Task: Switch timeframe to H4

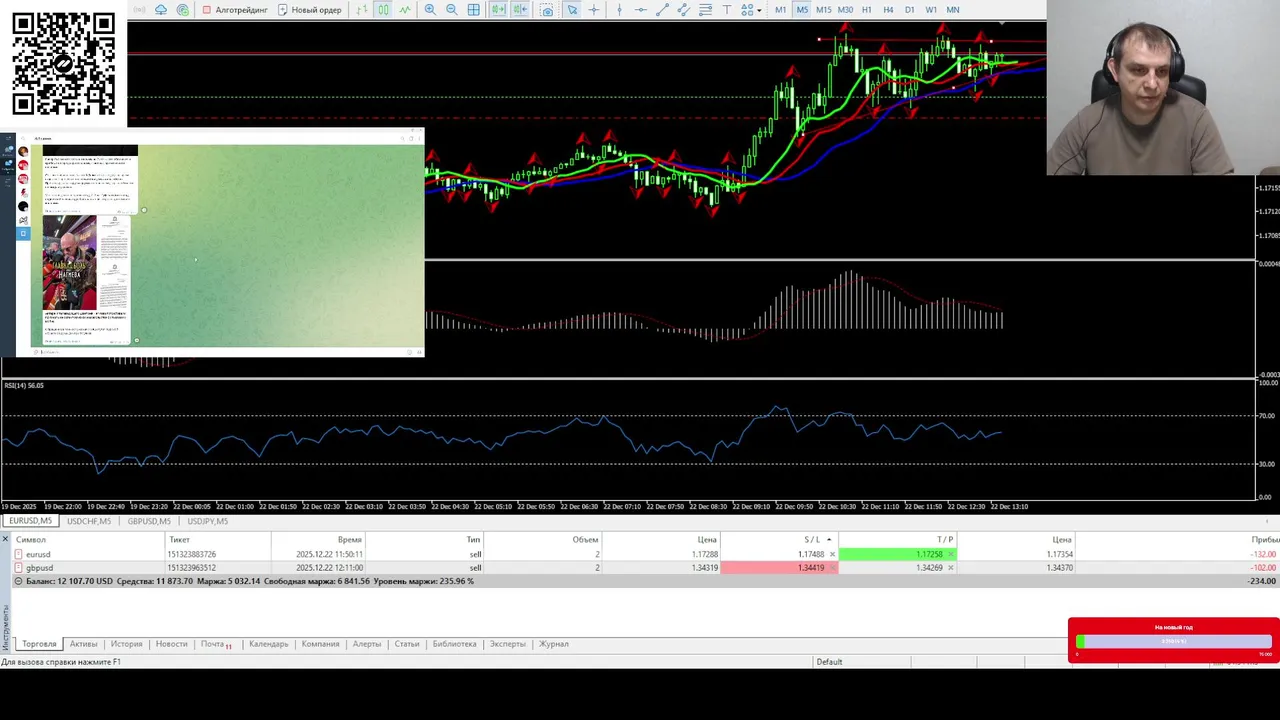Action: coord(888,9)
